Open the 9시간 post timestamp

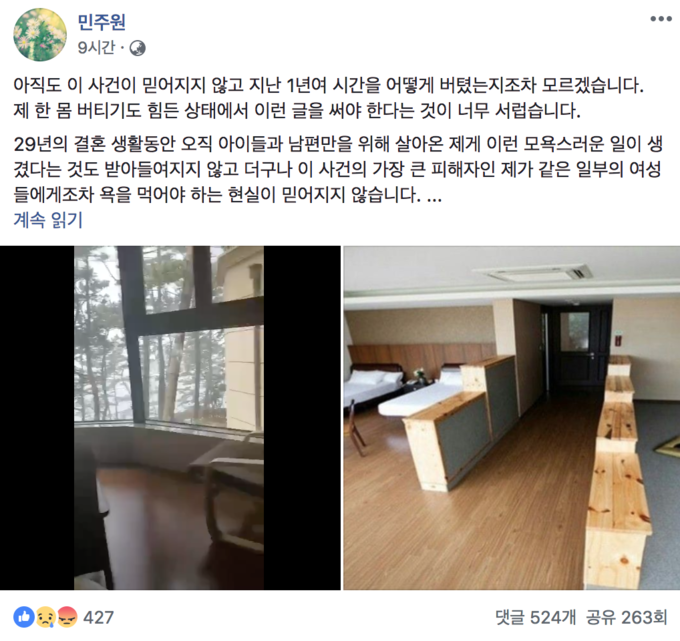(x=96, y=47)
